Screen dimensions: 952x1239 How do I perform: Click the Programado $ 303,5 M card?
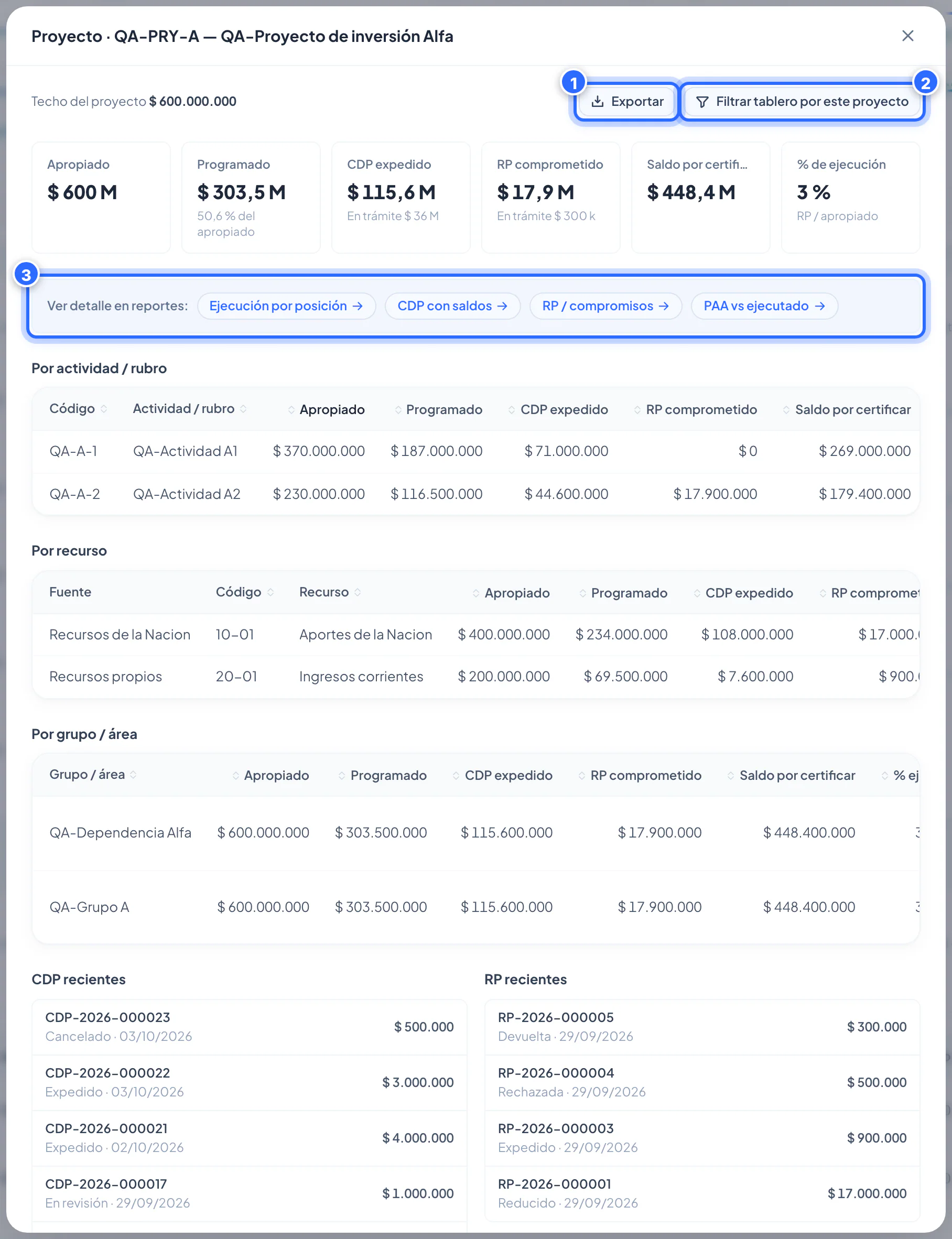pos(251,198)
